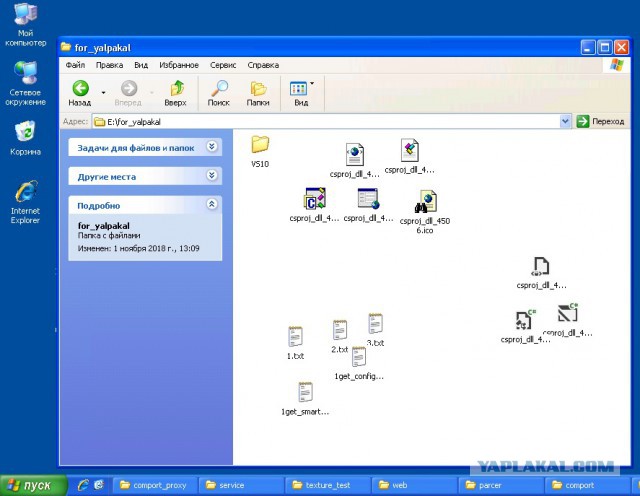Open the Сервис menu
Viewport: 640px width, 496px height.
pos(223,65)
